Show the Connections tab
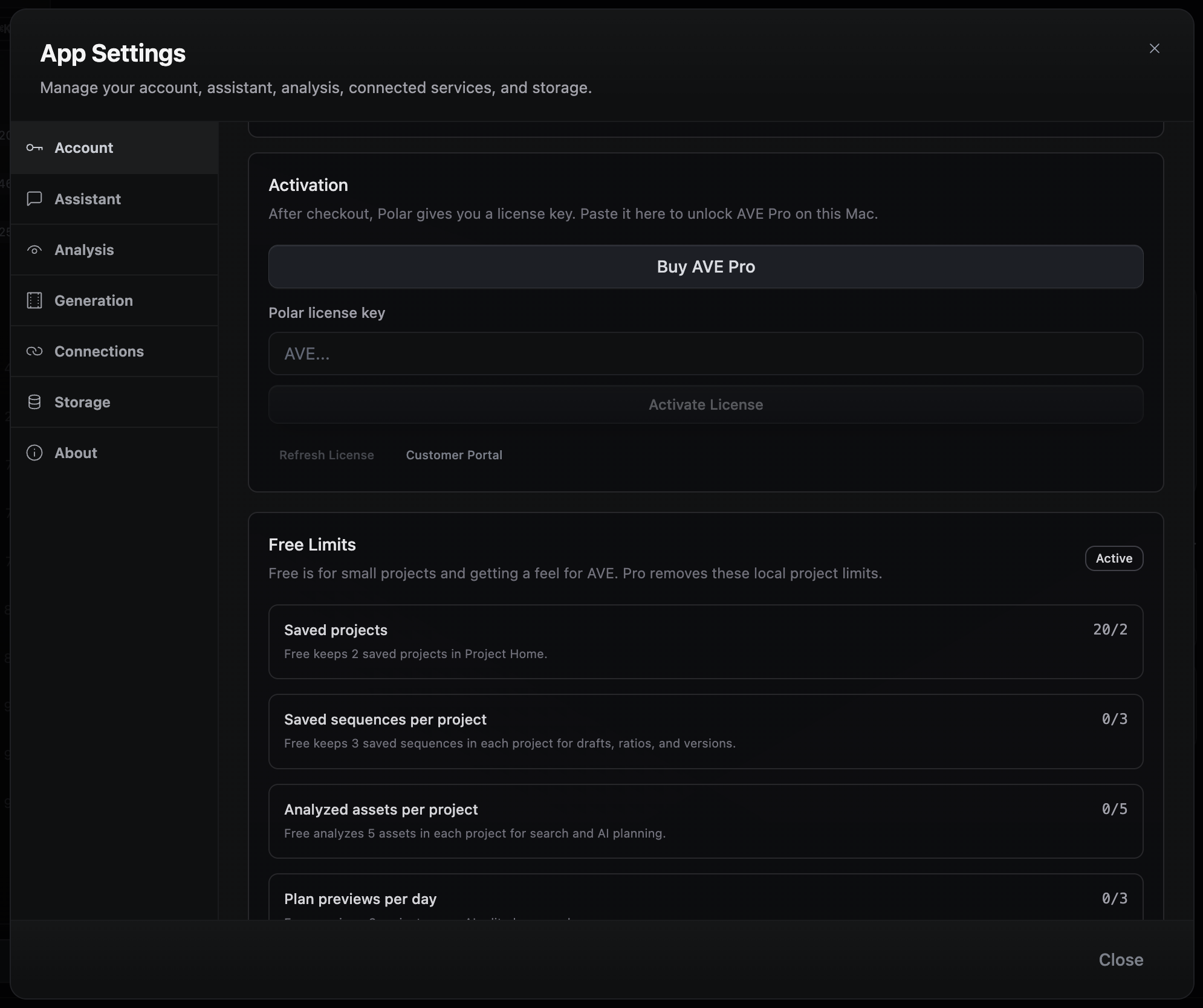The width and height of the screenshot is (1203, 1008). 114,351
